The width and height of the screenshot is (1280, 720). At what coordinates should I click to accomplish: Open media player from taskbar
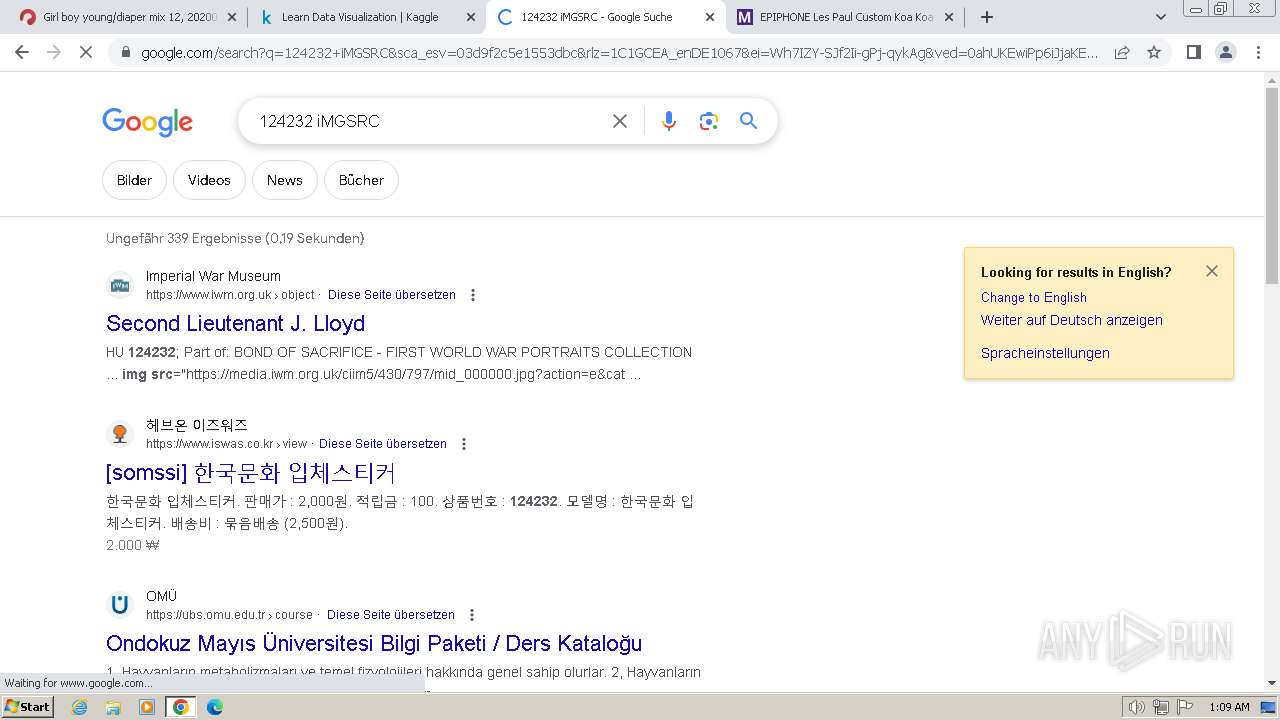(147, 707)
